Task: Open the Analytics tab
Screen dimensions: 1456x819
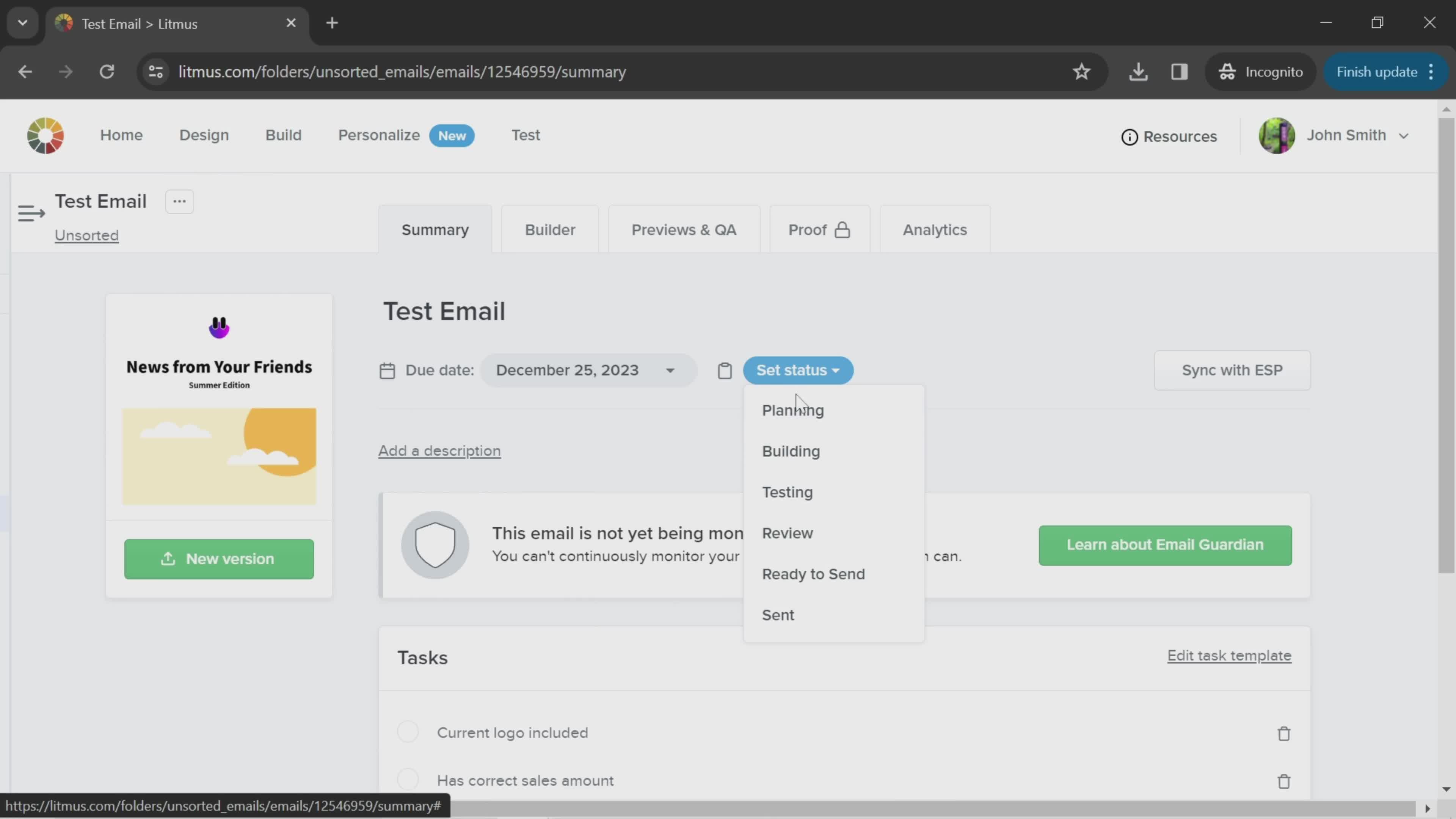Action: [935, 229]
